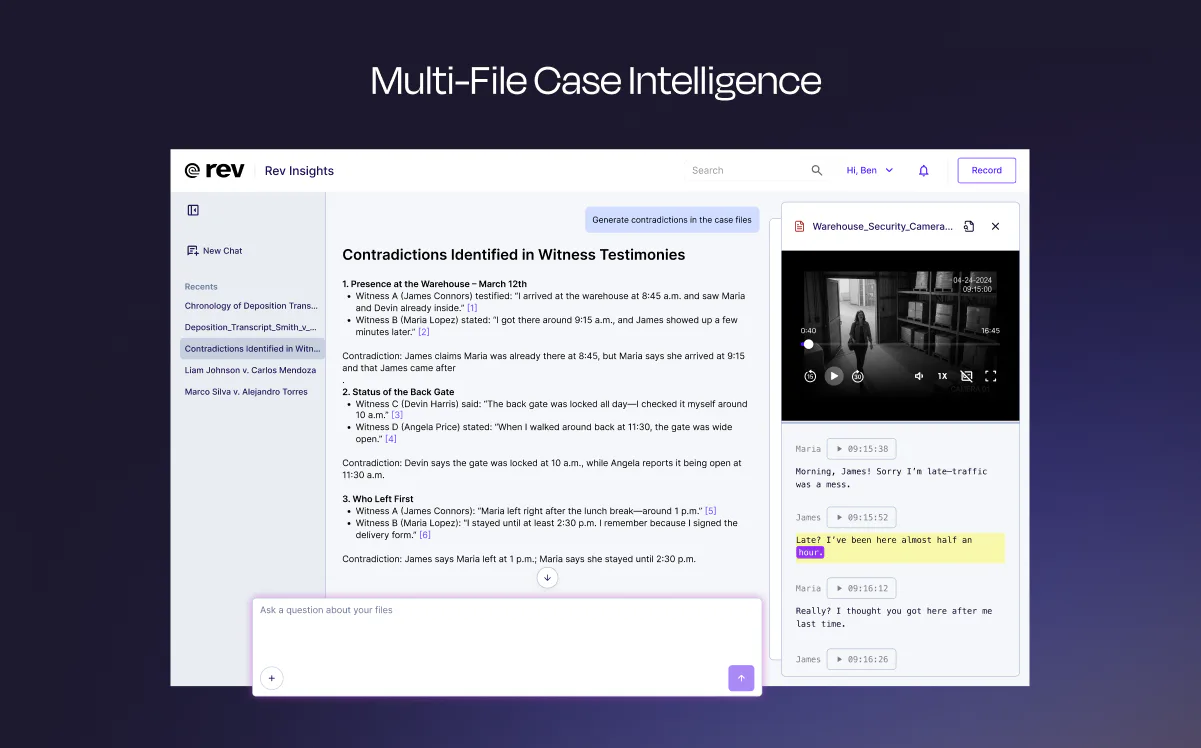
Task: Open the Hi, Ben account dropdown
Action: click(870, 171)
